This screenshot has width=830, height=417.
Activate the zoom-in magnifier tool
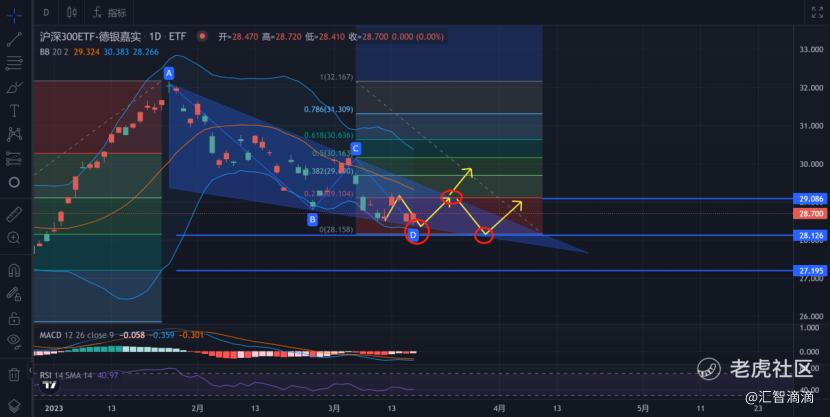(x=14, y=238)
